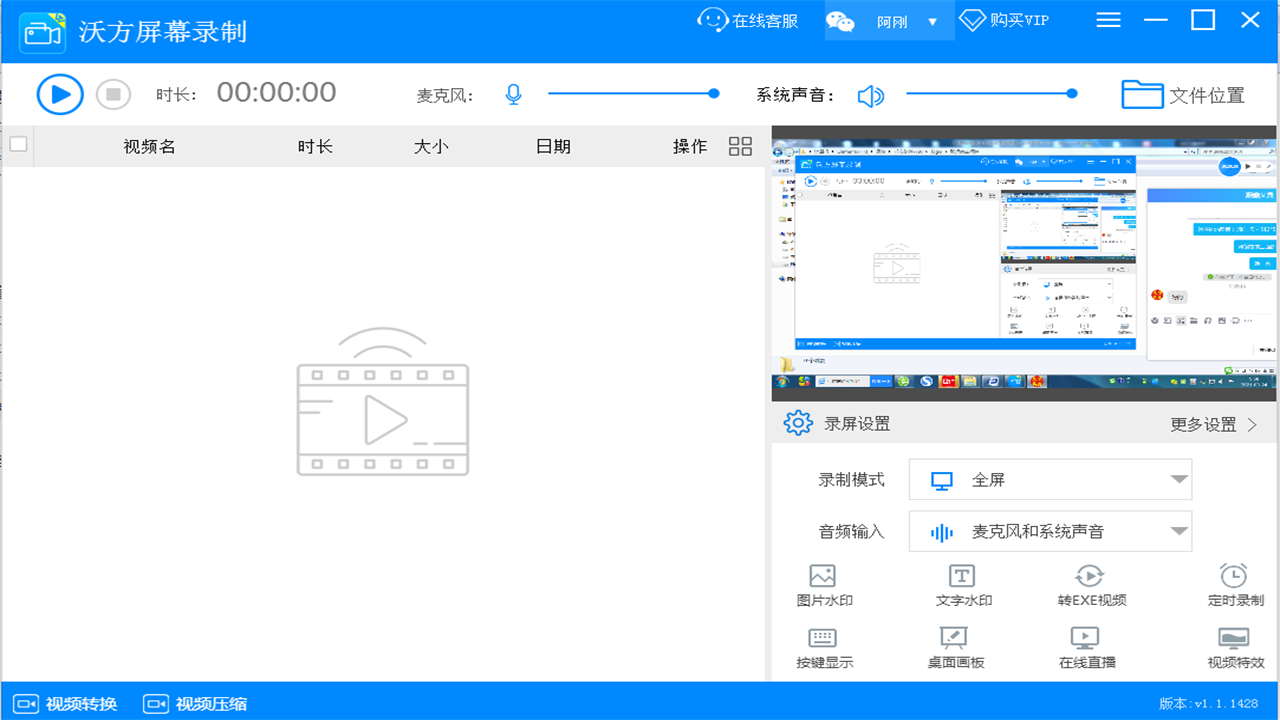The width and height of the screenshot is (1280, 720).
Task: Switch the video list to grid view
Action: tap(740, 145)
